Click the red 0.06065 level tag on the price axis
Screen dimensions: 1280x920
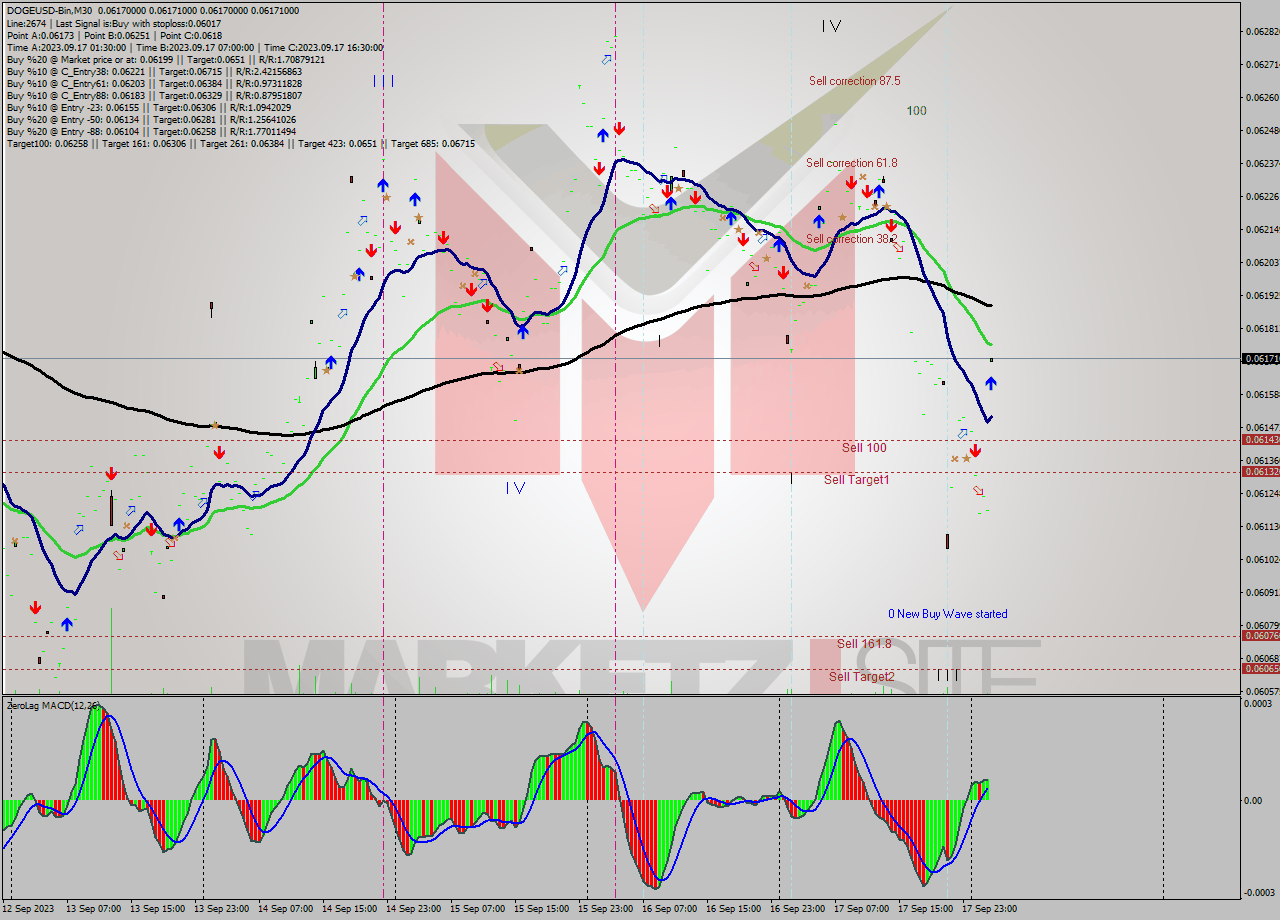(1260, 668)
